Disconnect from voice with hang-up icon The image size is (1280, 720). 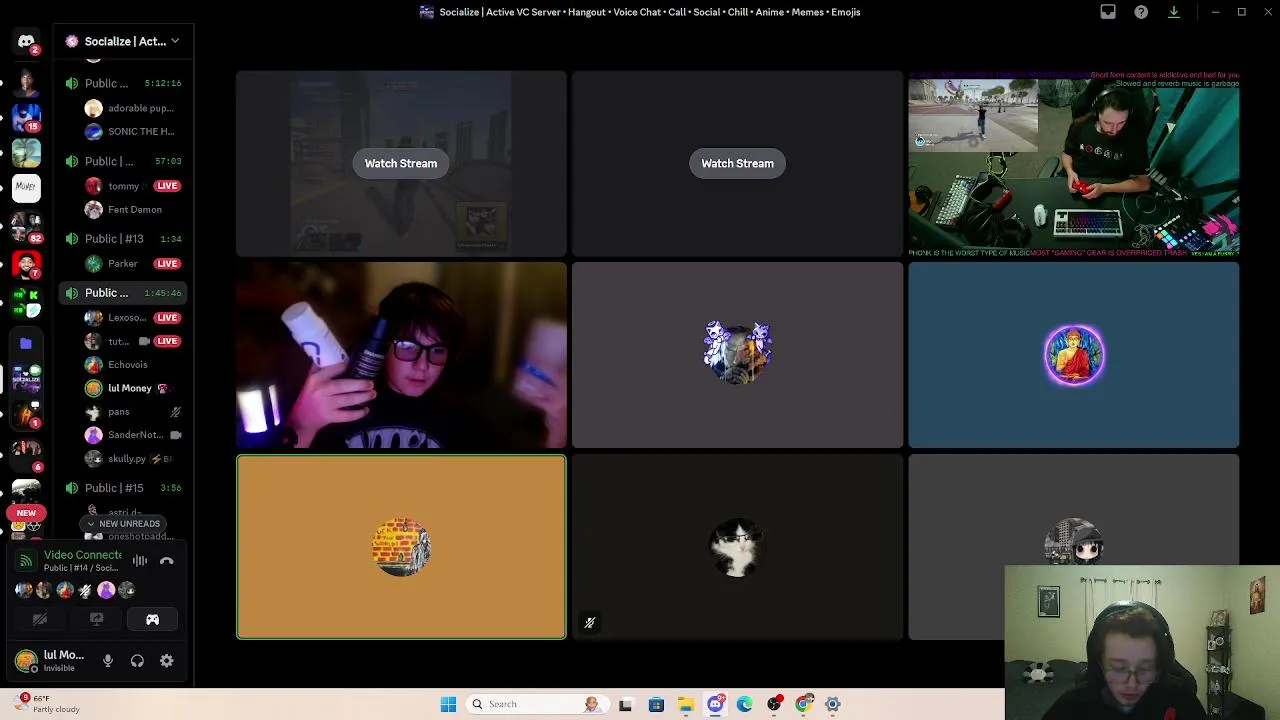point(167,561)
